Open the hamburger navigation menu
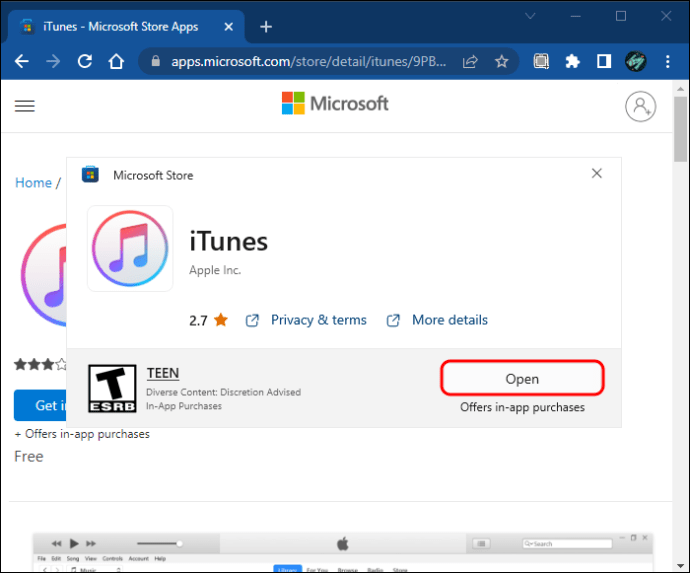Image resolution: width=690 pixels, height=573 pixels. (25, 106)
